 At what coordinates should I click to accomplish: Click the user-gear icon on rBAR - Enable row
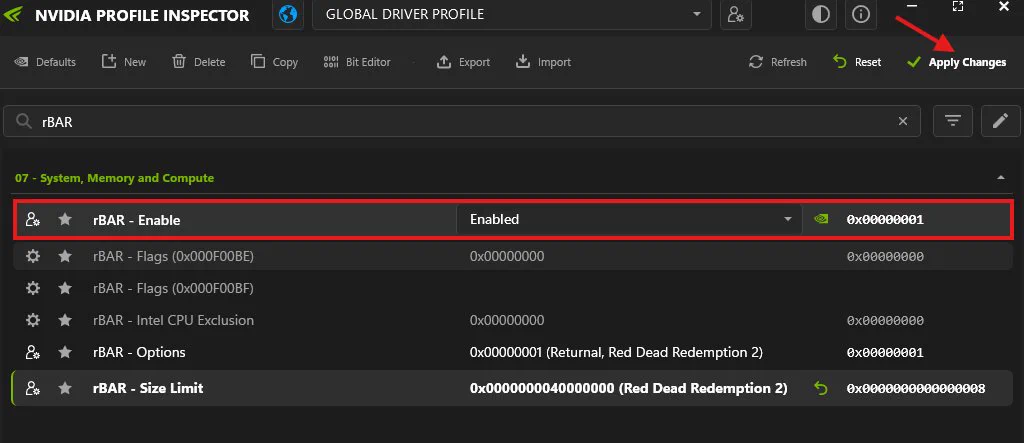(33, 220)
